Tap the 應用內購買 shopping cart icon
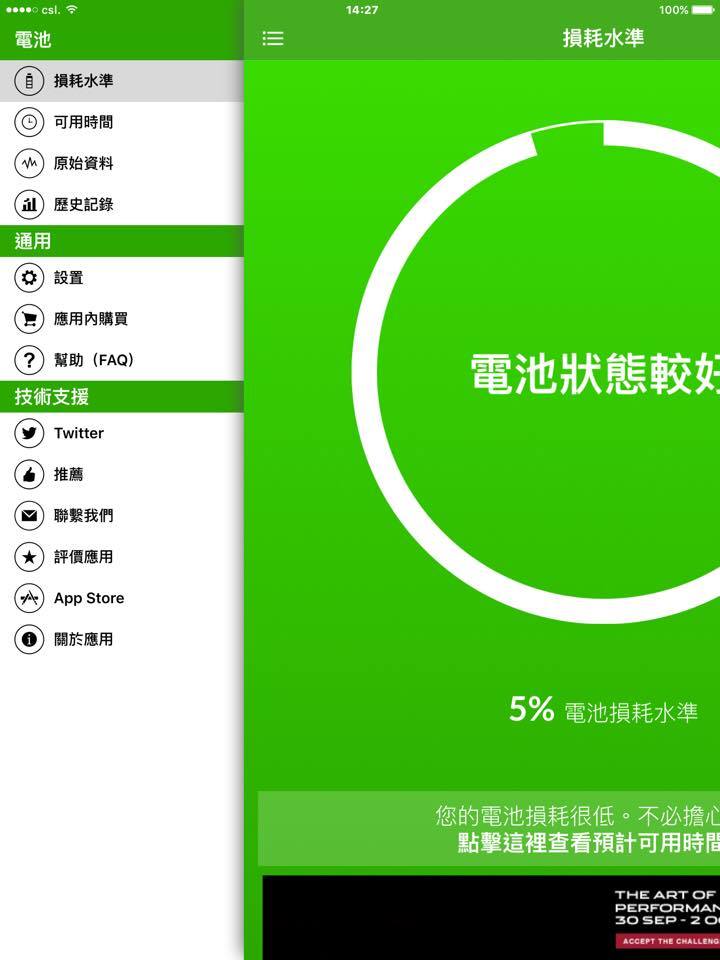 29,319
